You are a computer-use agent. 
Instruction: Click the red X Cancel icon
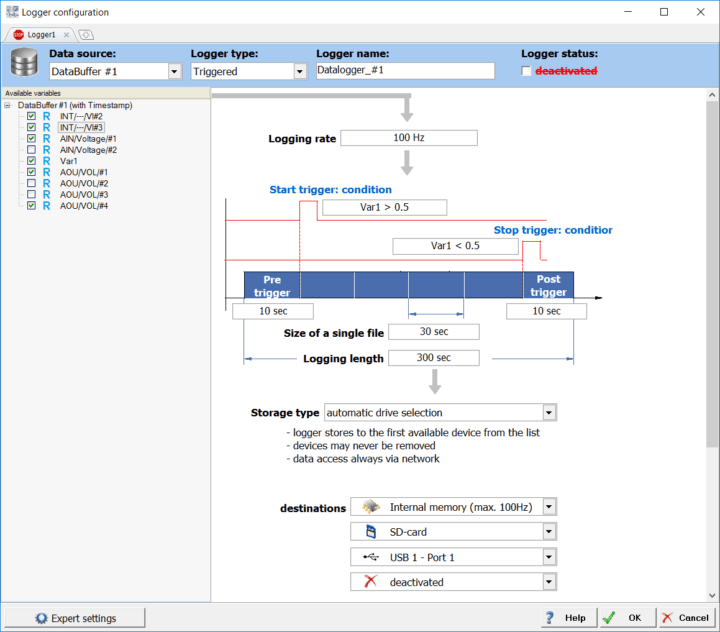pos(667,618)
